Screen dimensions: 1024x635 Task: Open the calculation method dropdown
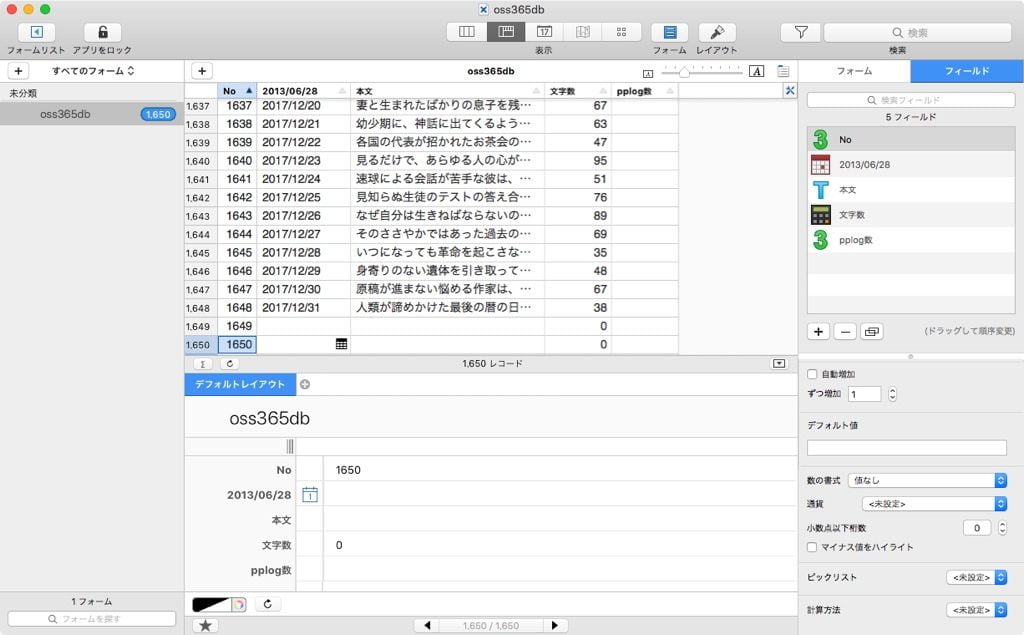click(x=976, y=610)
